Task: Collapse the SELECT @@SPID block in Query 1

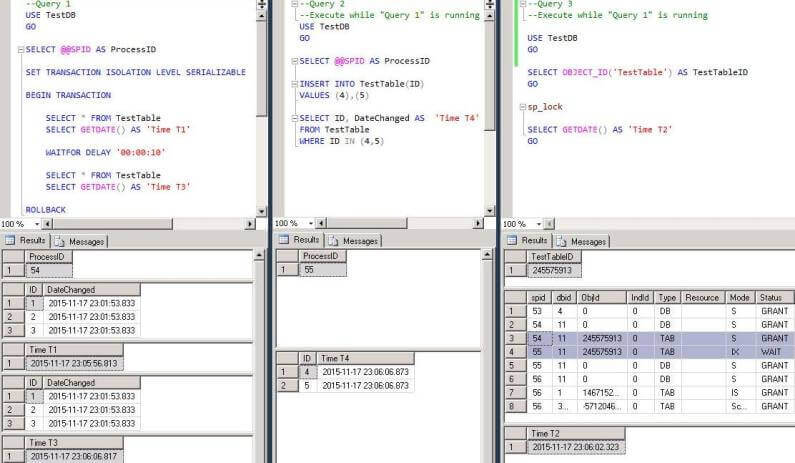Action: 21,50
